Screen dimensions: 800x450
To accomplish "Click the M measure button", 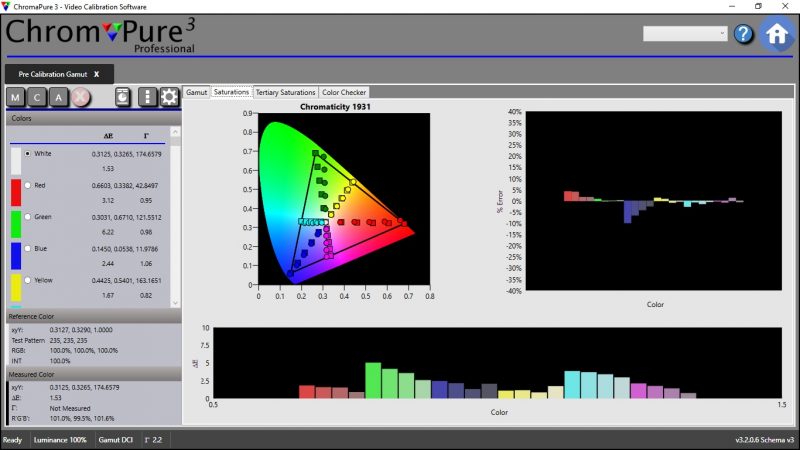I will (x=16, y=97).
